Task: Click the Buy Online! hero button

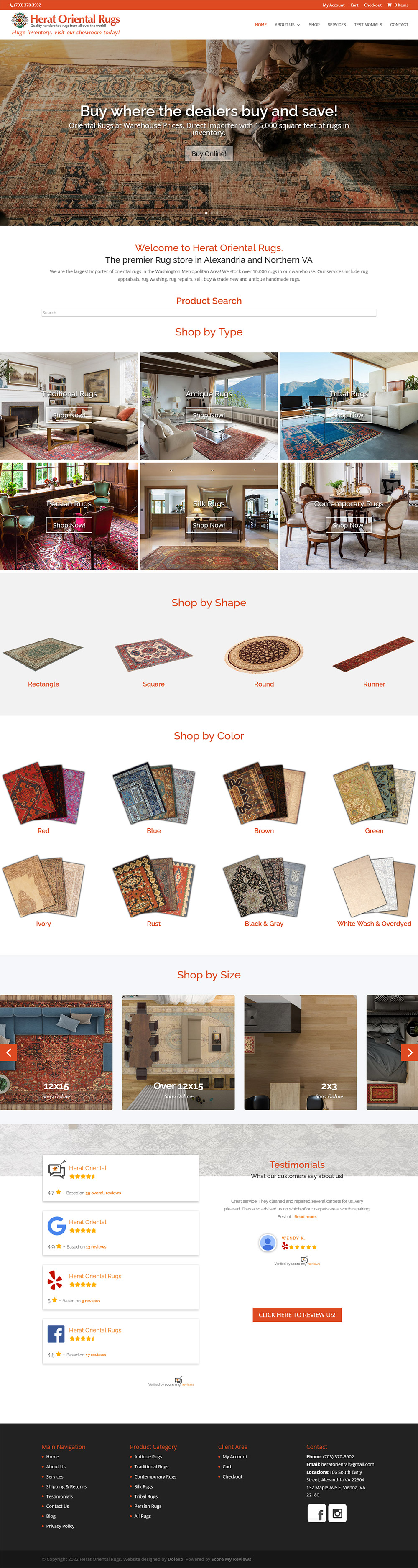Action: coord(209,153)
